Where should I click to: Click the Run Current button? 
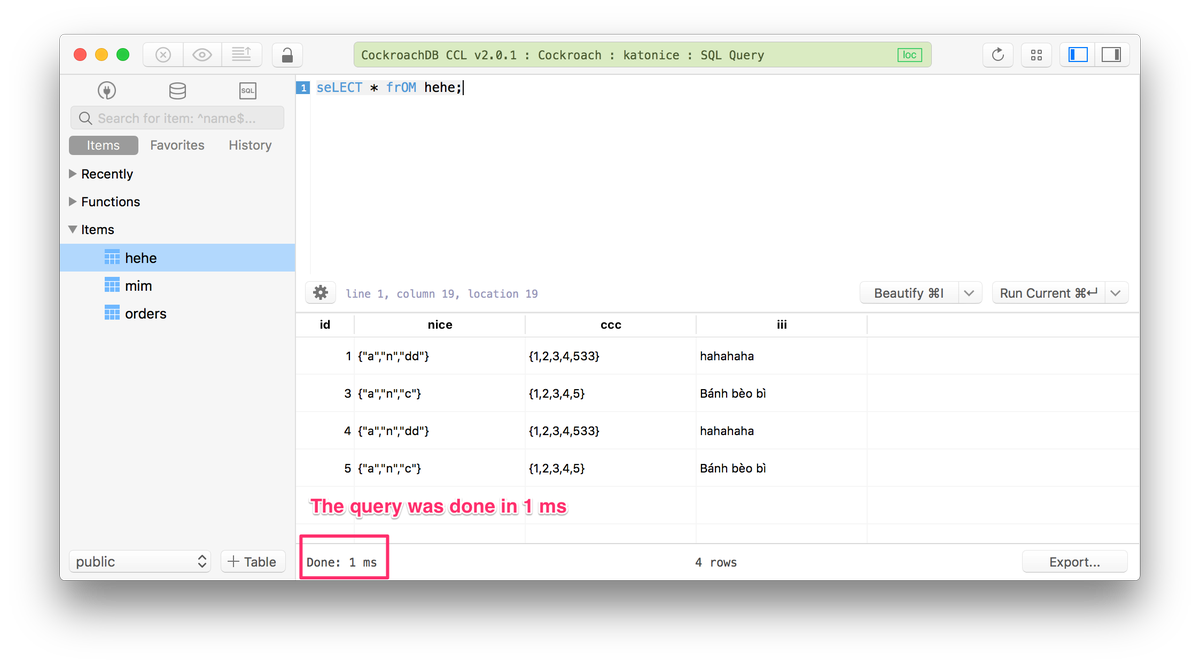coord(1048,293)
